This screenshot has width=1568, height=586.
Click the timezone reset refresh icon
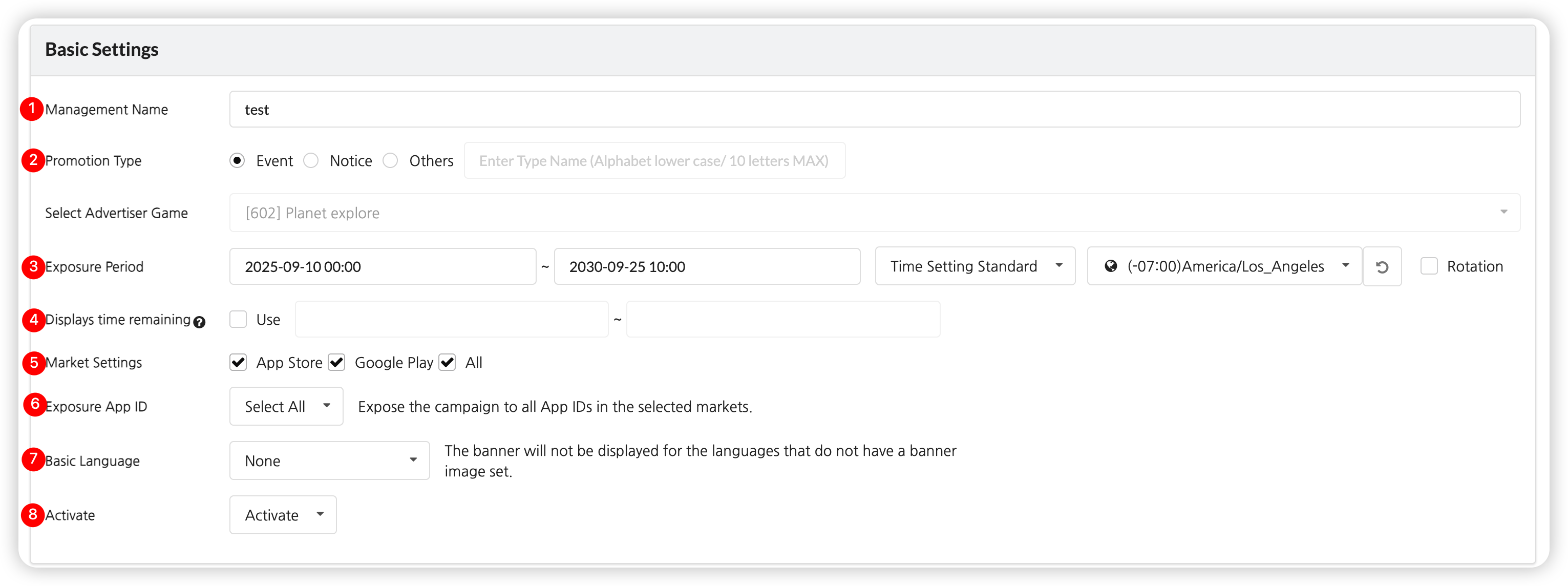click(x=1382, y=267)
